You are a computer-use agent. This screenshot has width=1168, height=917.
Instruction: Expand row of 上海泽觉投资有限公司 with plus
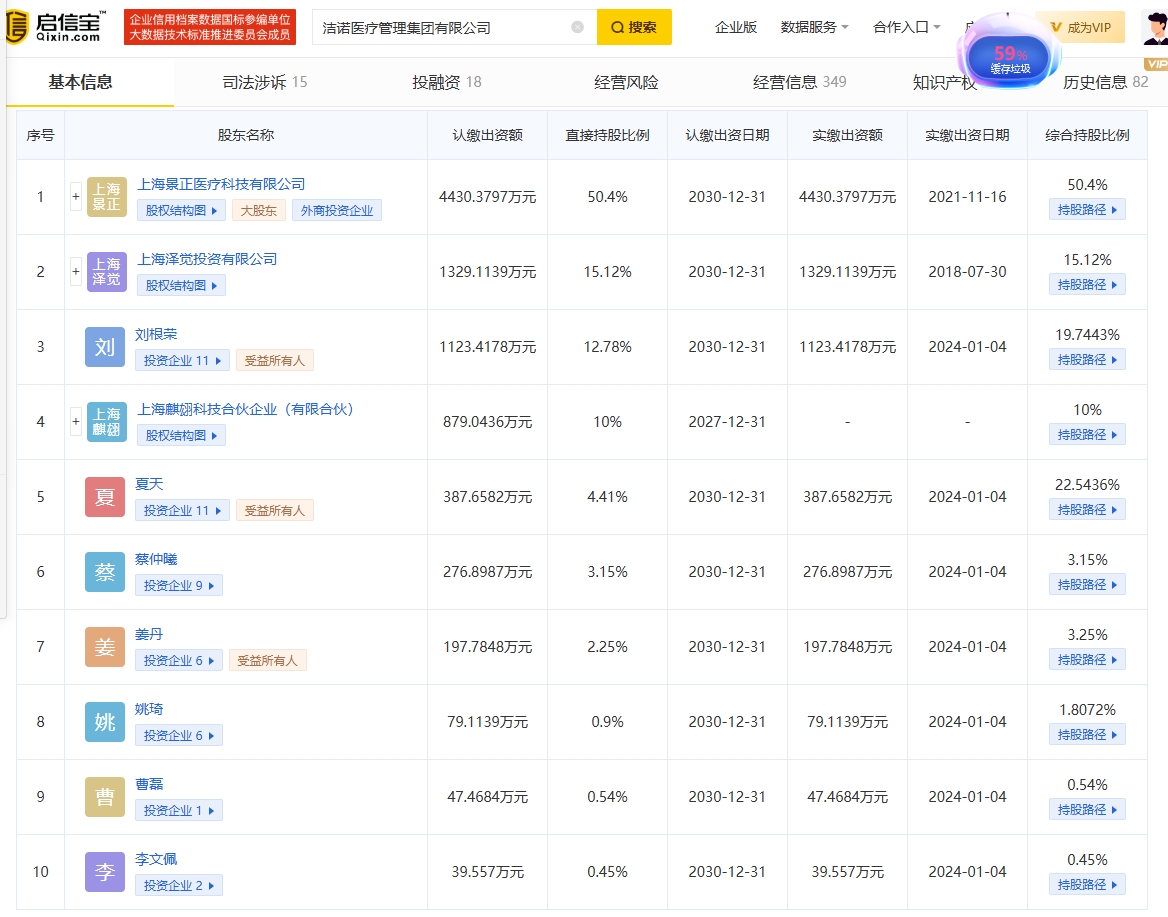75,272
